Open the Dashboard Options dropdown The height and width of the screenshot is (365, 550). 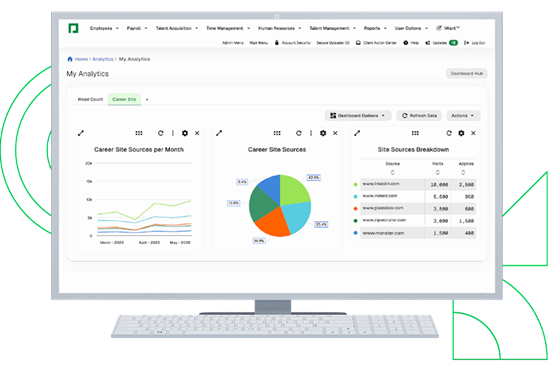pos(358,115)
